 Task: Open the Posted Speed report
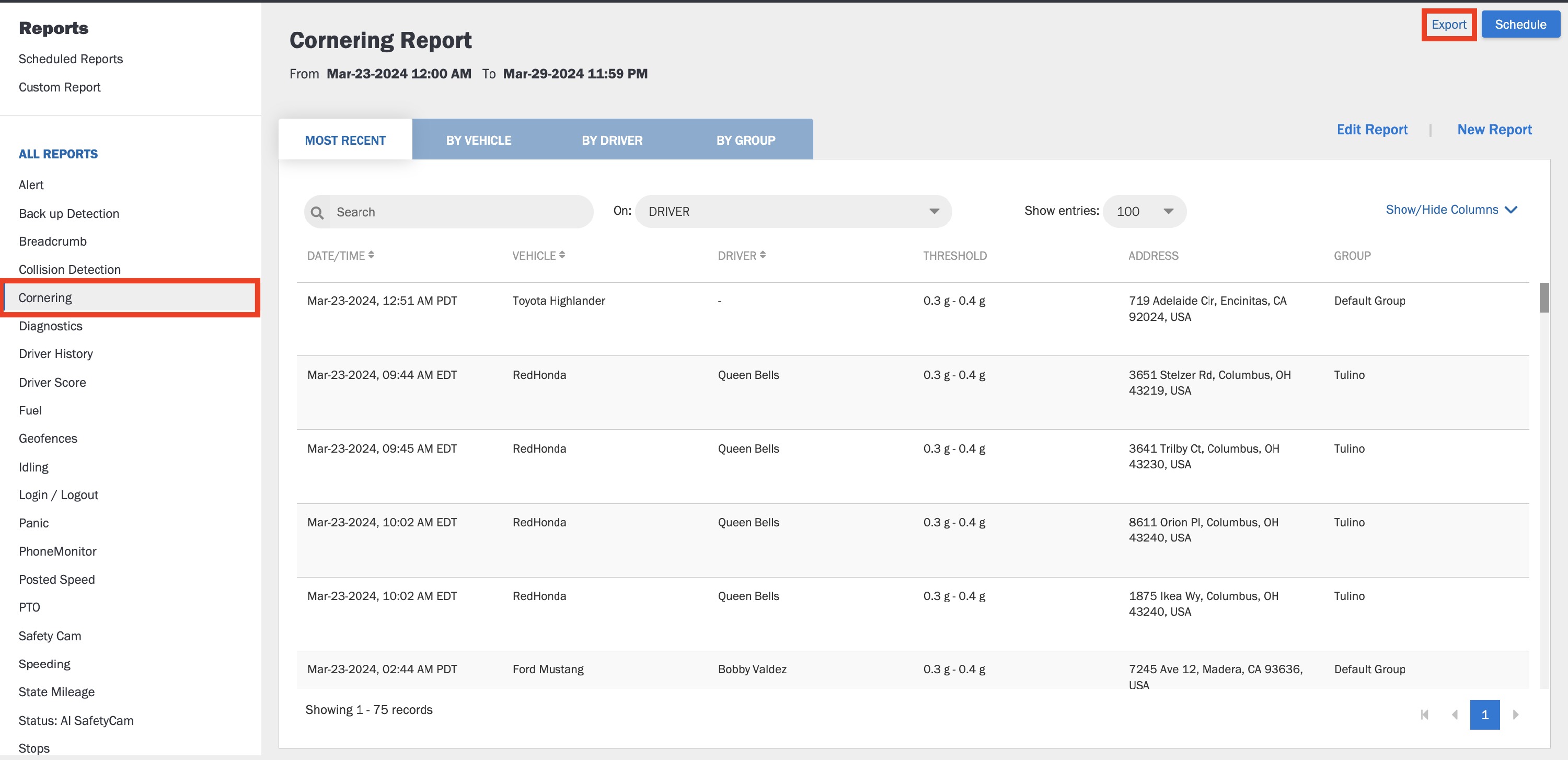pyautogui.click(x=56, y=580)
